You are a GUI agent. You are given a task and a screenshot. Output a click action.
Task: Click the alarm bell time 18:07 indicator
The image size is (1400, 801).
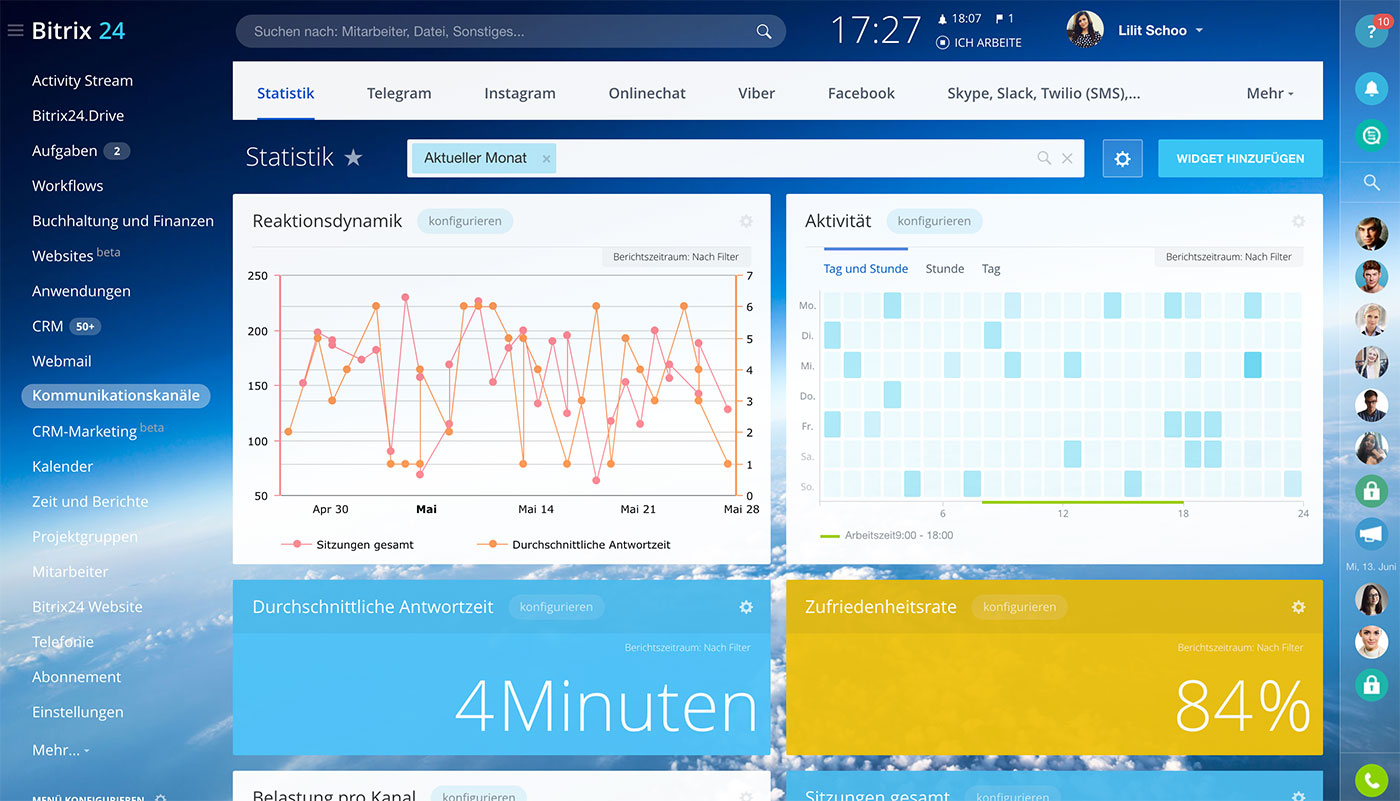[958, 18]
